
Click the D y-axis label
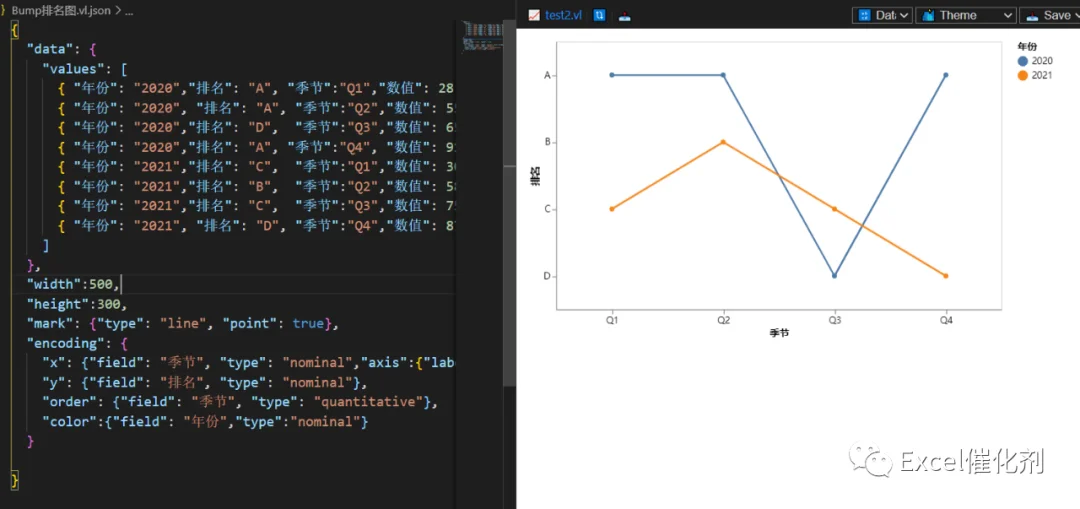tap(548, 276)
